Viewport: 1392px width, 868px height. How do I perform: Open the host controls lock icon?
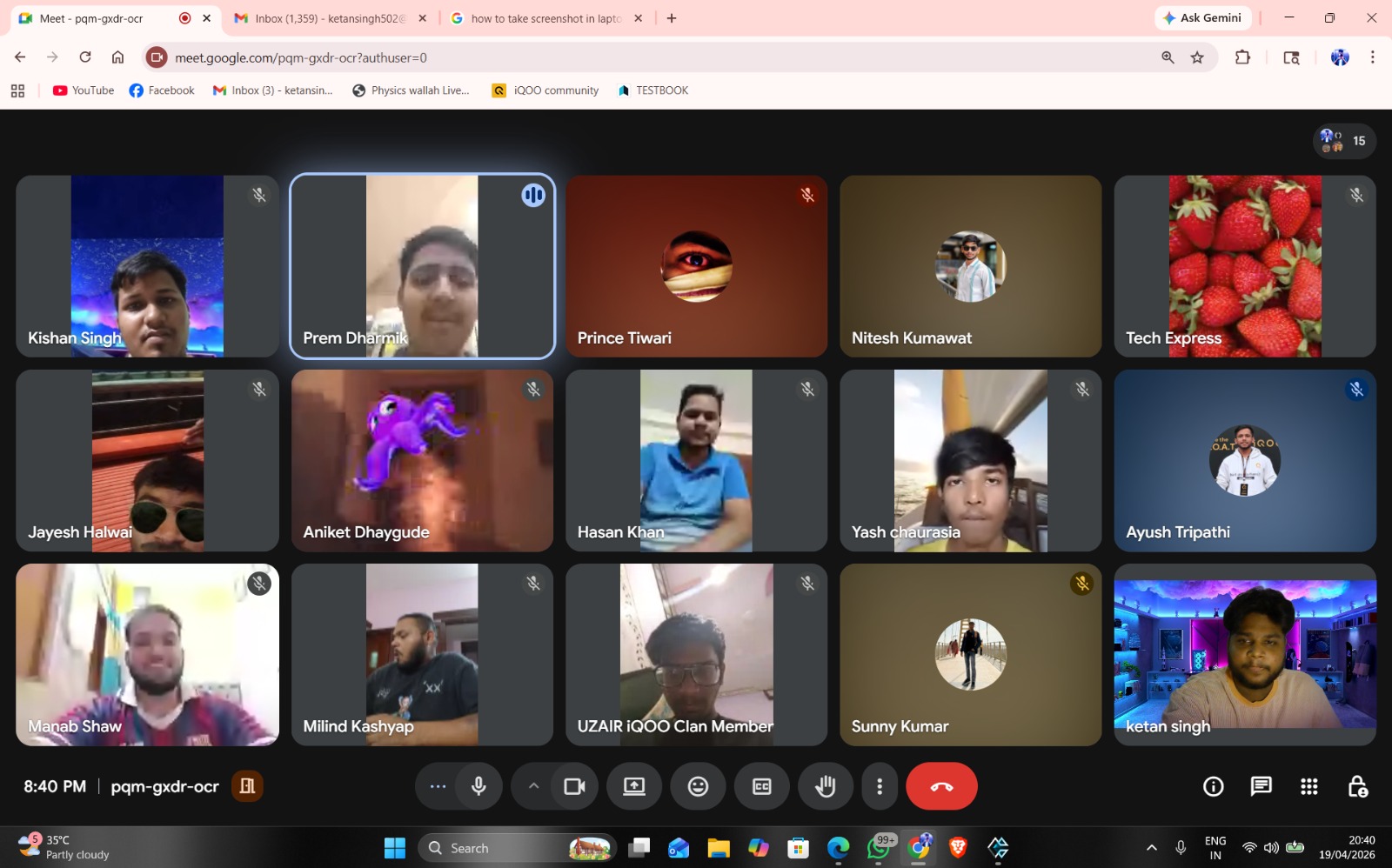click(x=1357, y=786)
